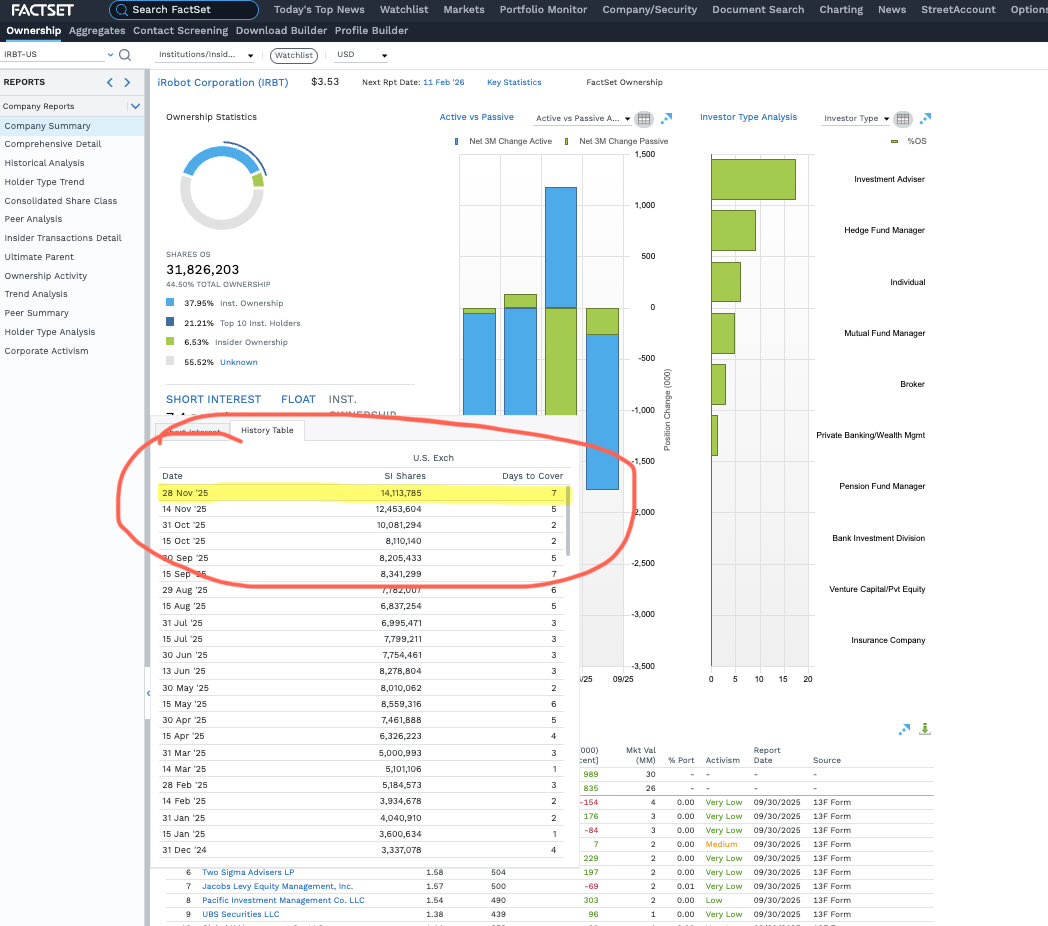Open Two Sigma Advisers LP holder
The height and width of the screenshot is (926, 1048).
248,873
